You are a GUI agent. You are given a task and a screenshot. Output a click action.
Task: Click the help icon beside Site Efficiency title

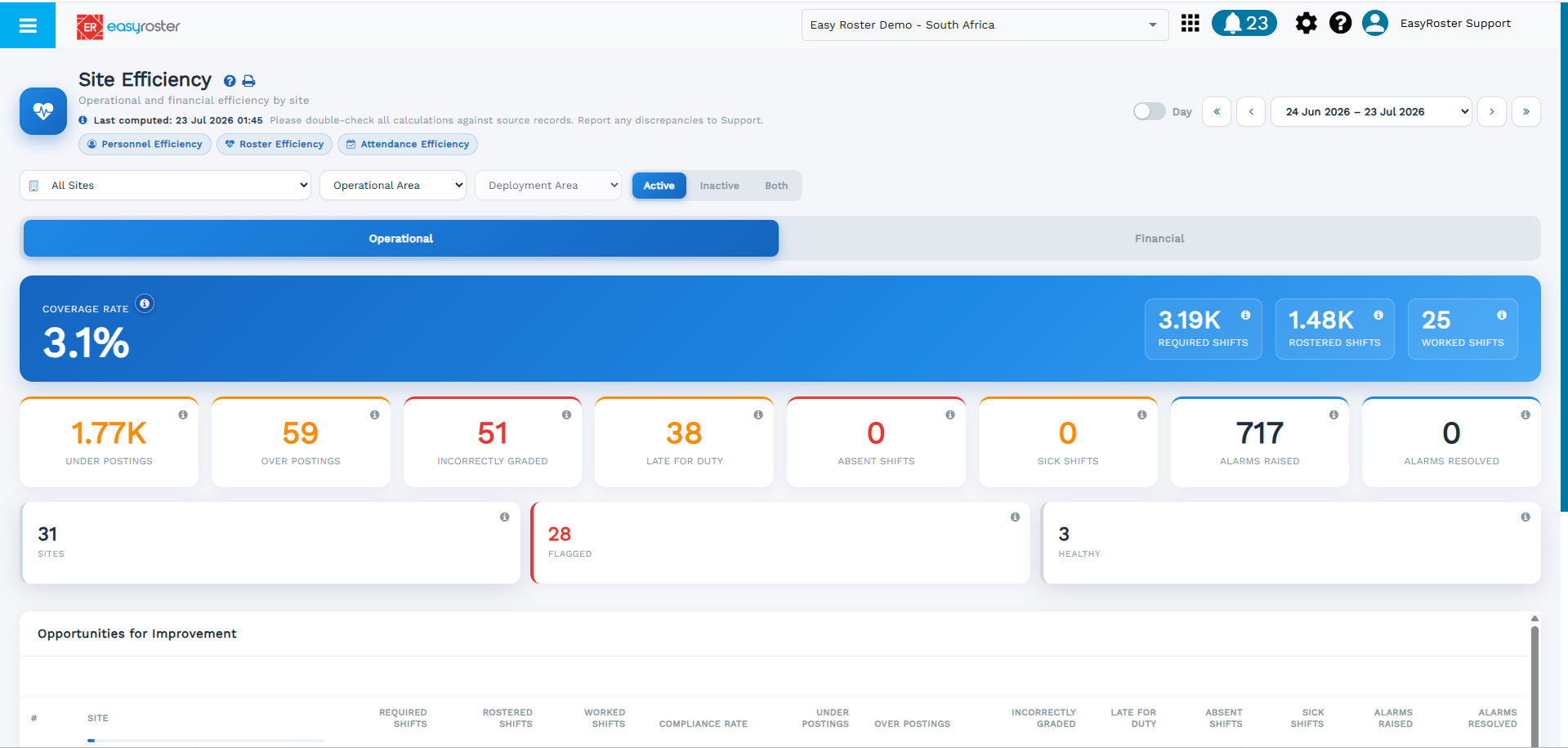tap(230, 81)
